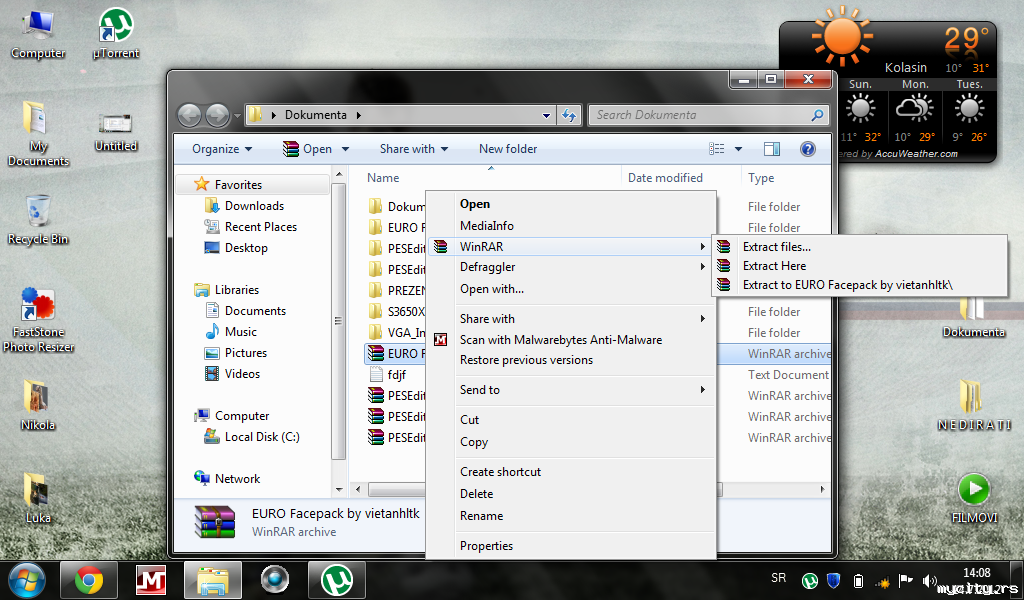Toggle the preview pane icon
1024x600 pixels.
[x=771, y=149]
